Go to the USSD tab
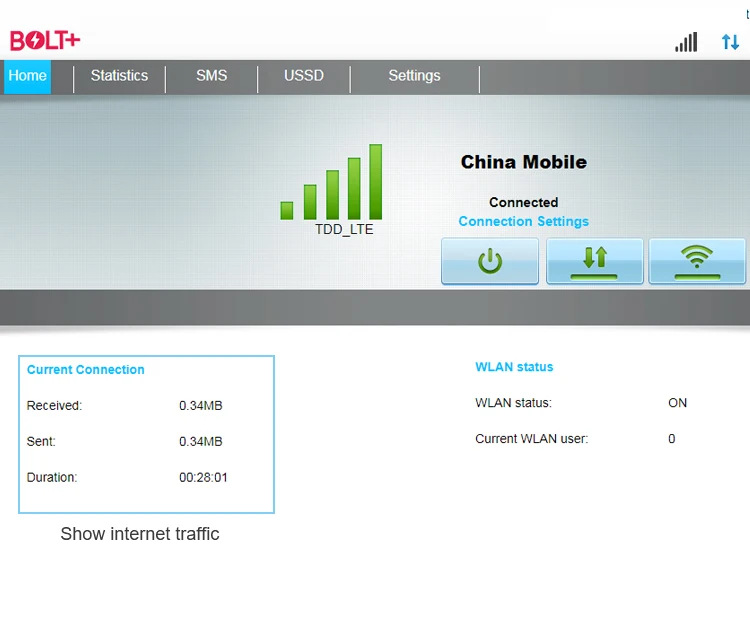 (304, 76)
